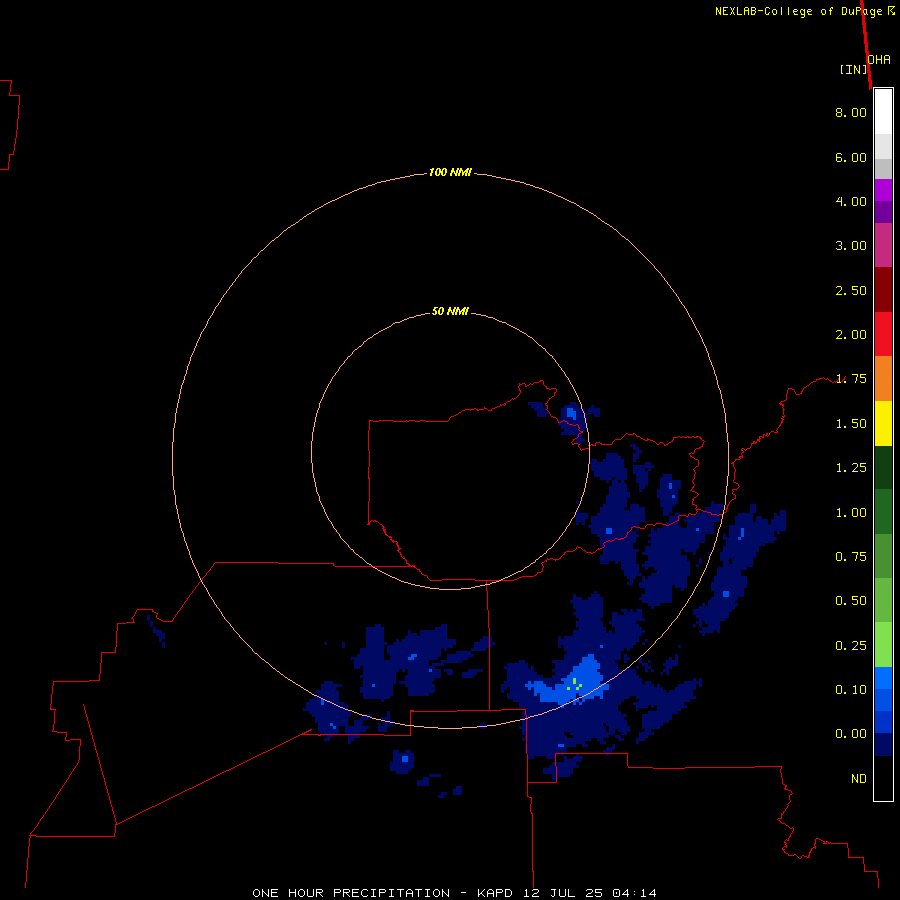
Task: Click the 1.25 legend value
Action: pos(851,468)
